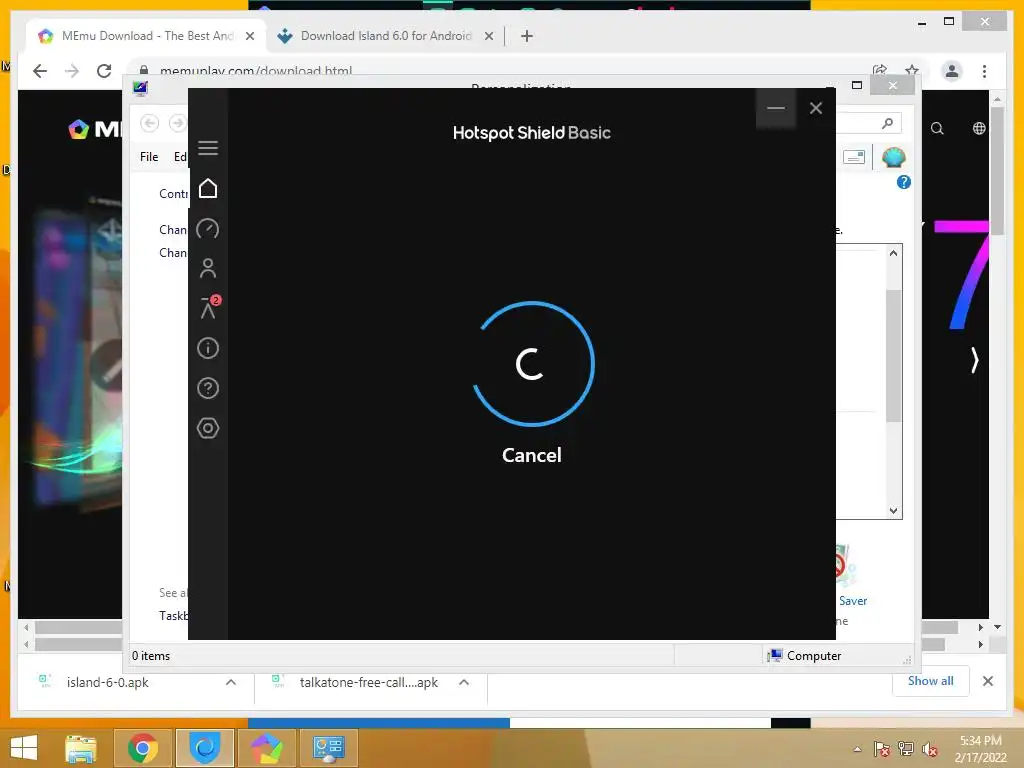This screenshot has height=768, width=1024.
Task: Expand options for island-6-0.apk download
Action: coord(231,682)
